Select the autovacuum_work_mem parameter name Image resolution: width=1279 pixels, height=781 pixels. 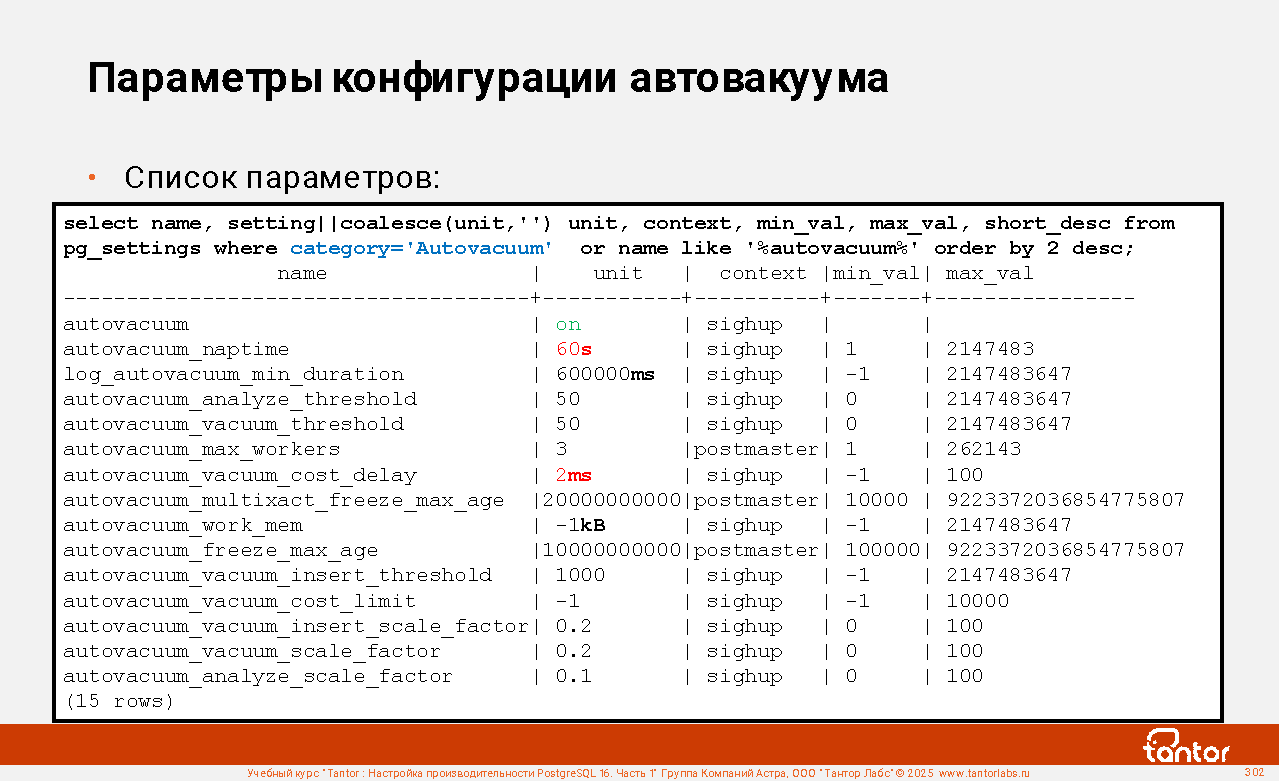[x=183, y=525]
